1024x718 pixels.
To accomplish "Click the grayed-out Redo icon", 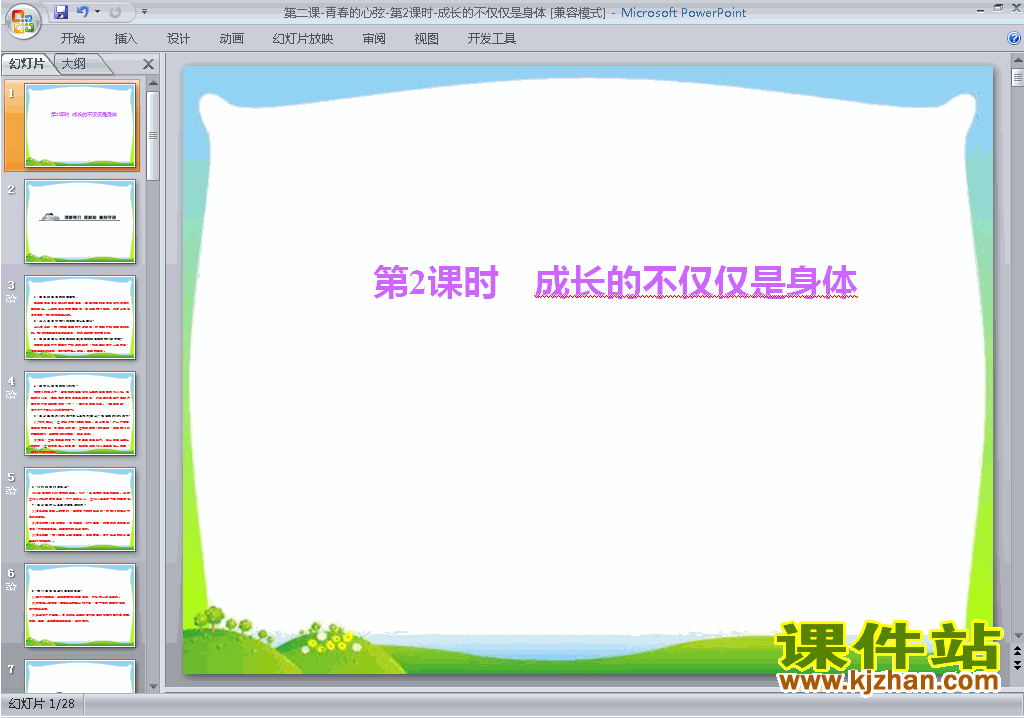I will pyautogui.click(x=116, y=12).
